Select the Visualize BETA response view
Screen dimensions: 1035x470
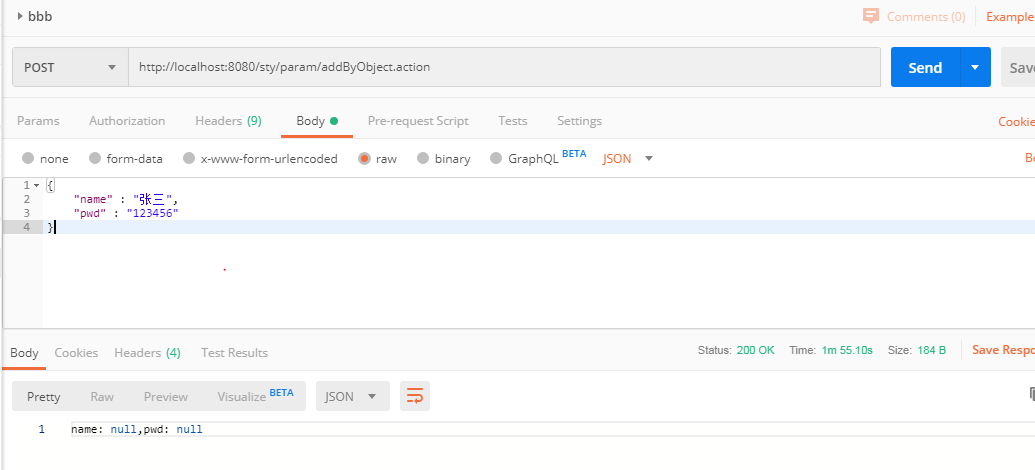tap(255, 396)
